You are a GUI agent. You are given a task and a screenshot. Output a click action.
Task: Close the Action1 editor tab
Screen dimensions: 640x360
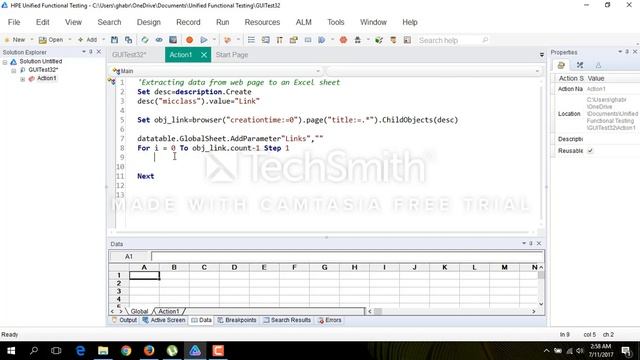(204, 55)
